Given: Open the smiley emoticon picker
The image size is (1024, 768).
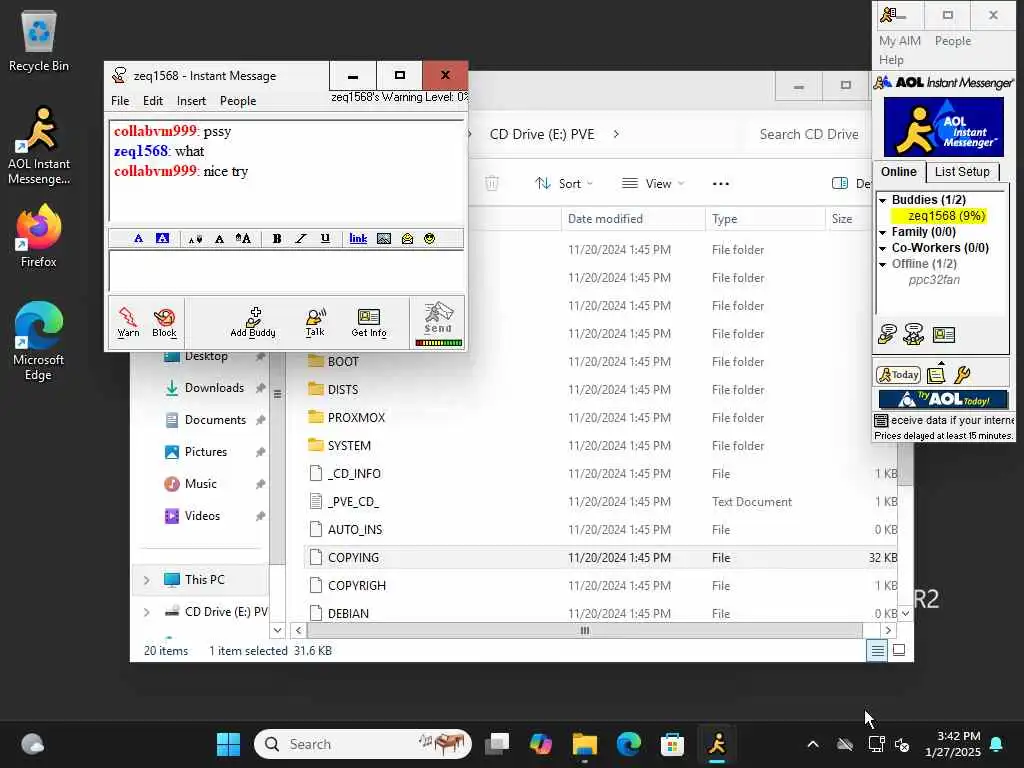Looking at the screenshot, I should coord(429,238).
